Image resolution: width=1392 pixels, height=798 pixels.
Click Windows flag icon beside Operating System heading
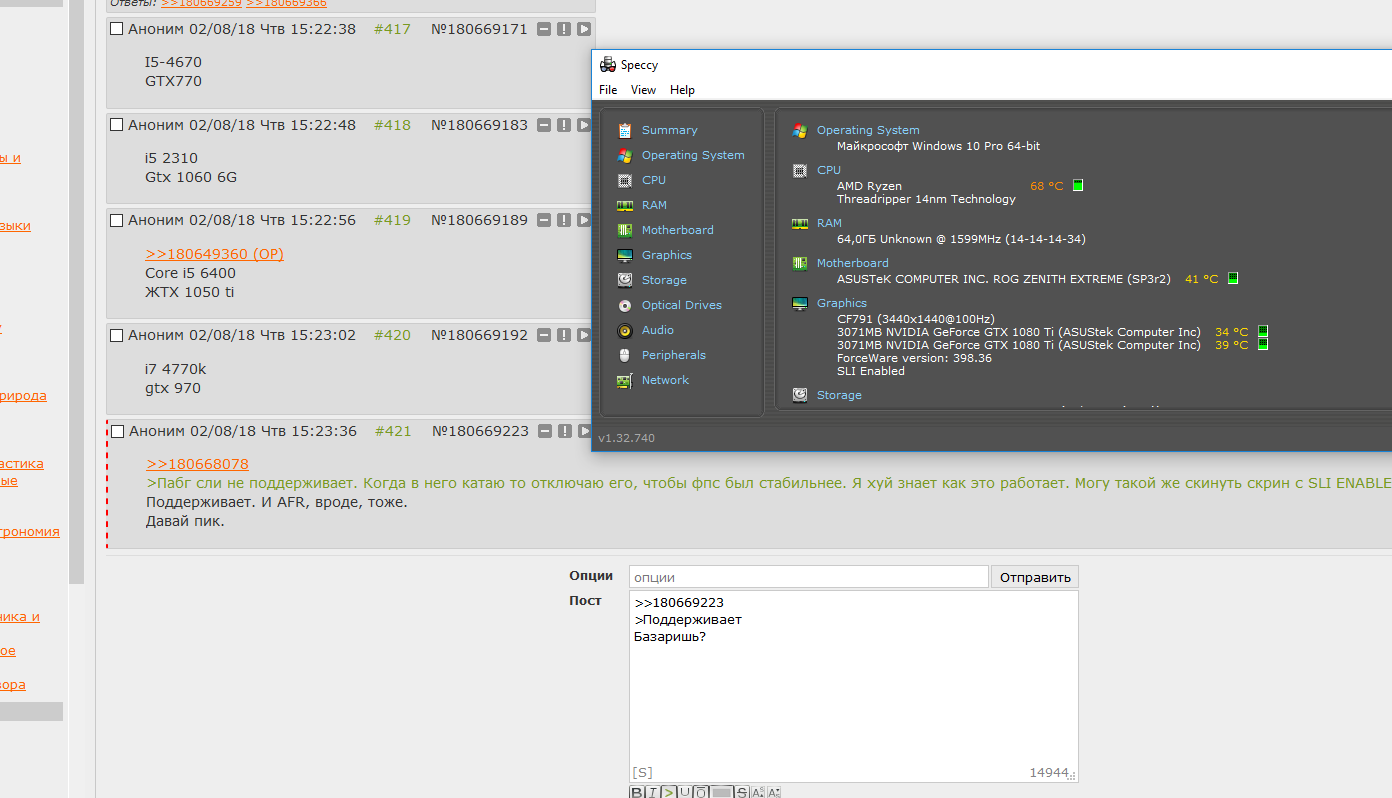tap(799, 130)
